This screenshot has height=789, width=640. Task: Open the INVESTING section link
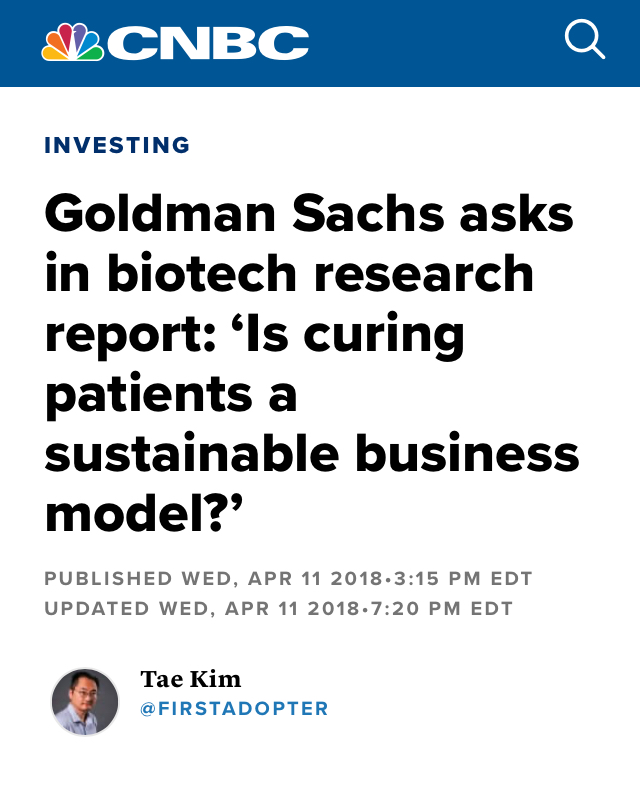click(x=117, y=145)
